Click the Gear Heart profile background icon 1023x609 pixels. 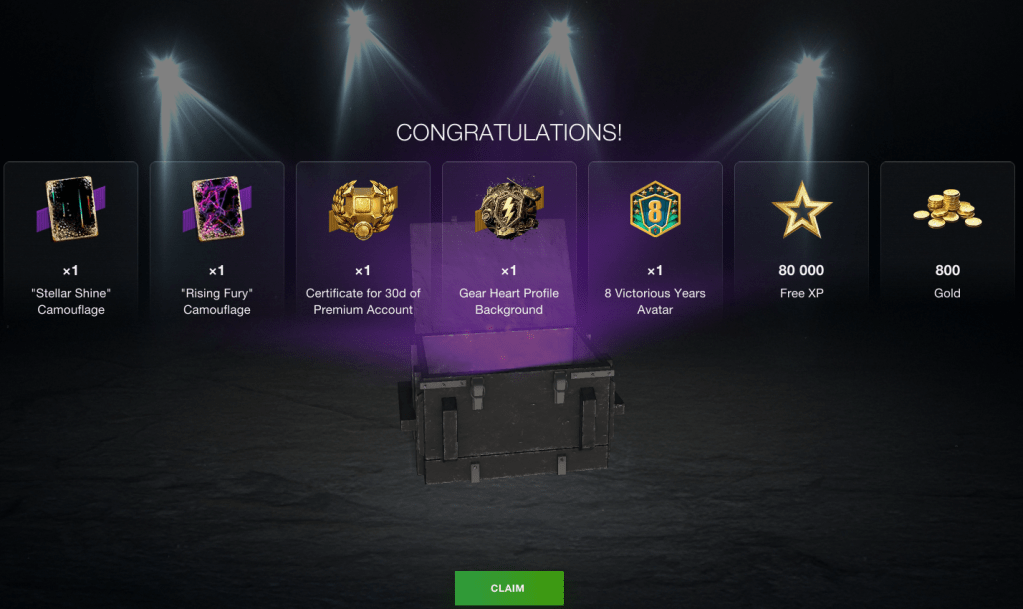(x=509, y=209)
